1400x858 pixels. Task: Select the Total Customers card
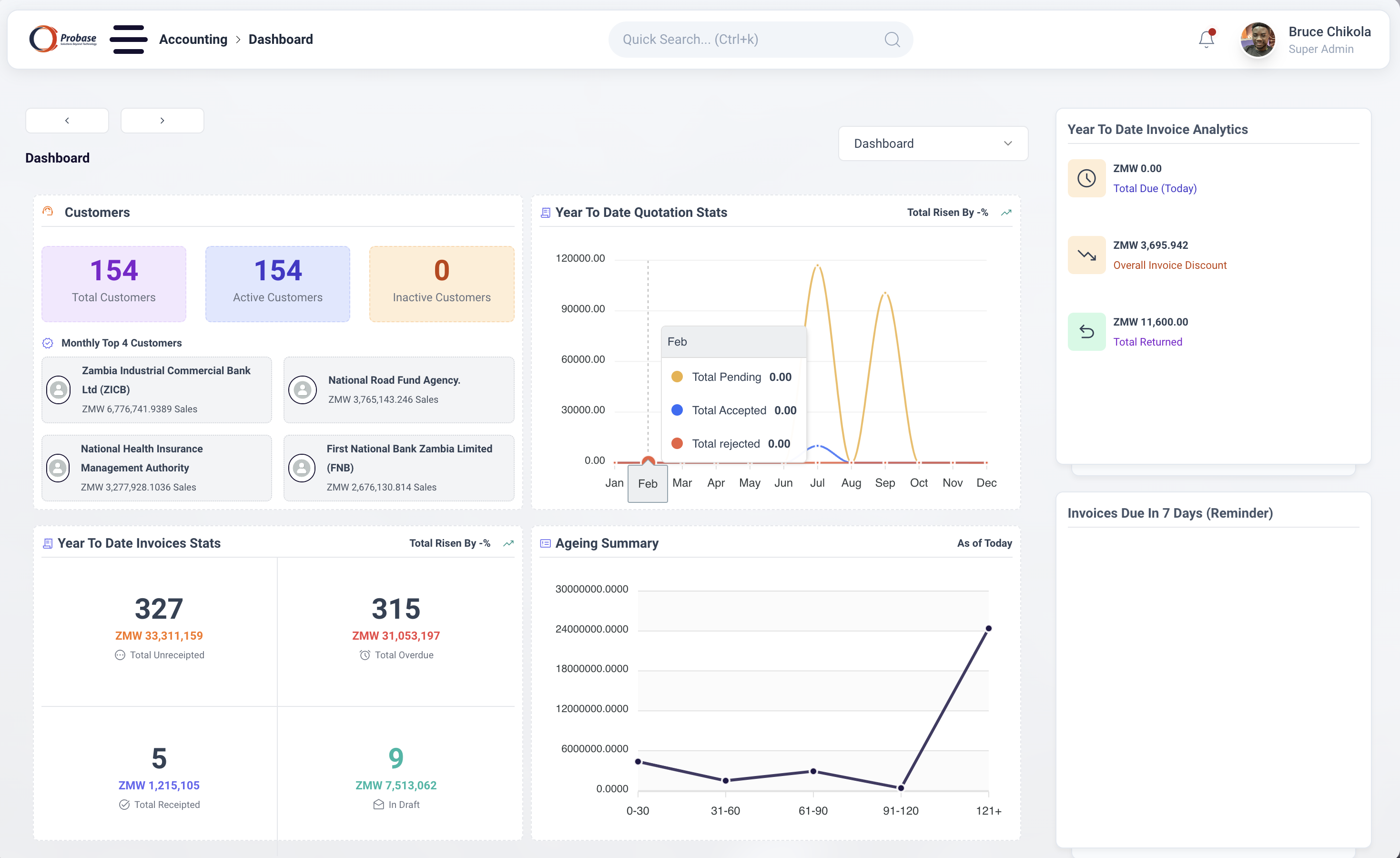(113, 284)
